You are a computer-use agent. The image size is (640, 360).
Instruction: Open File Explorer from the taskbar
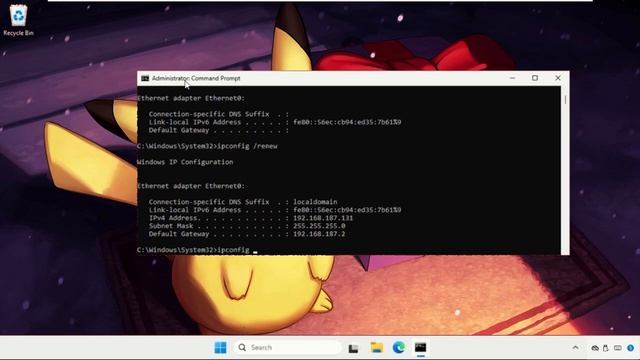tap(377, 347)
